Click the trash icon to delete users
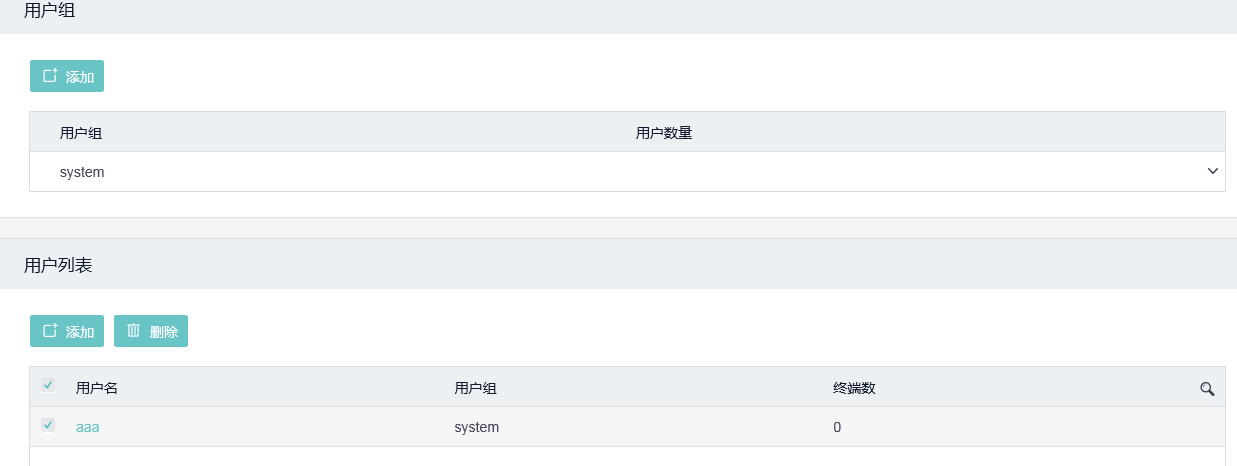Viewport: 1237px width, 466px height. (x=133, y=331)
